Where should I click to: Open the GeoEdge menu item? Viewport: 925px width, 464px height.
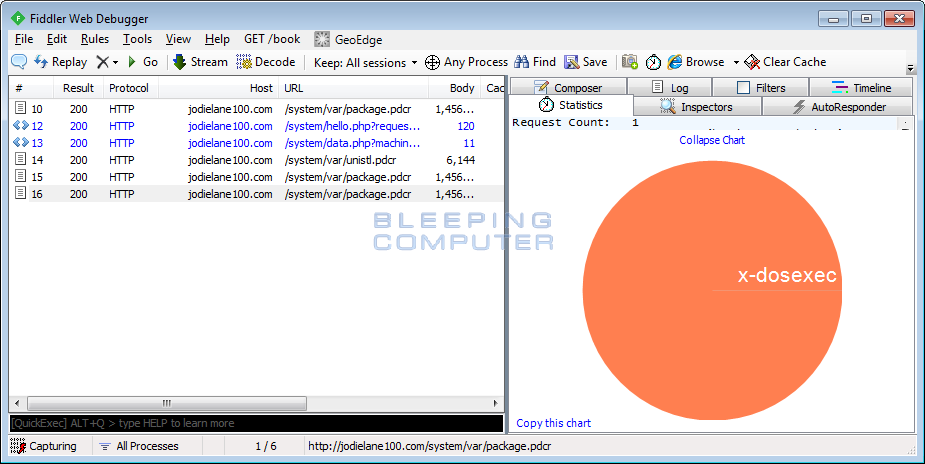[348, 40]
